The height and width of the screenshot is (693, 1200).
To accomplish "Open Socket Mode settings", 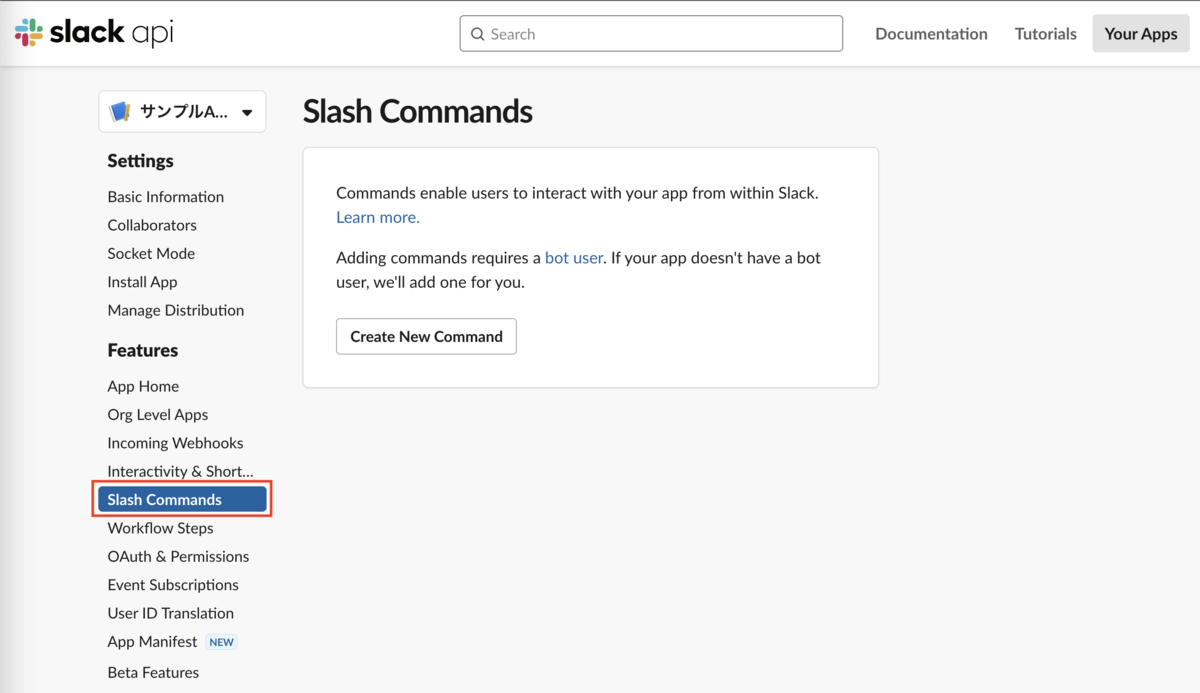I will 151,253.
